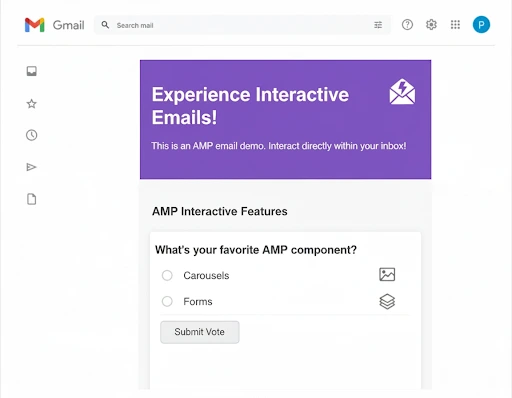Click the 'AMP Interactive Features' heading
Screen dimensions: 512x398
(220, 211)
